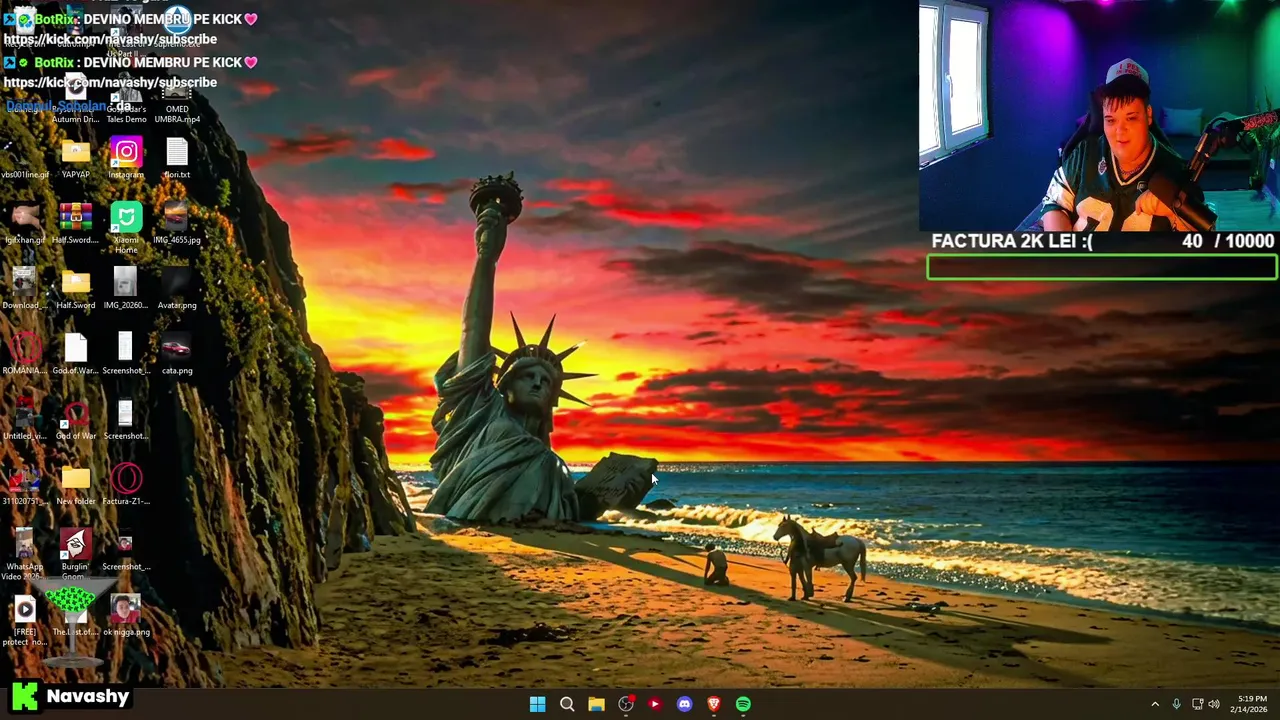This screenshot has height=720, width=1280.
Task: Select the vbs001line.gif file
Action: (x=24, y=158)
